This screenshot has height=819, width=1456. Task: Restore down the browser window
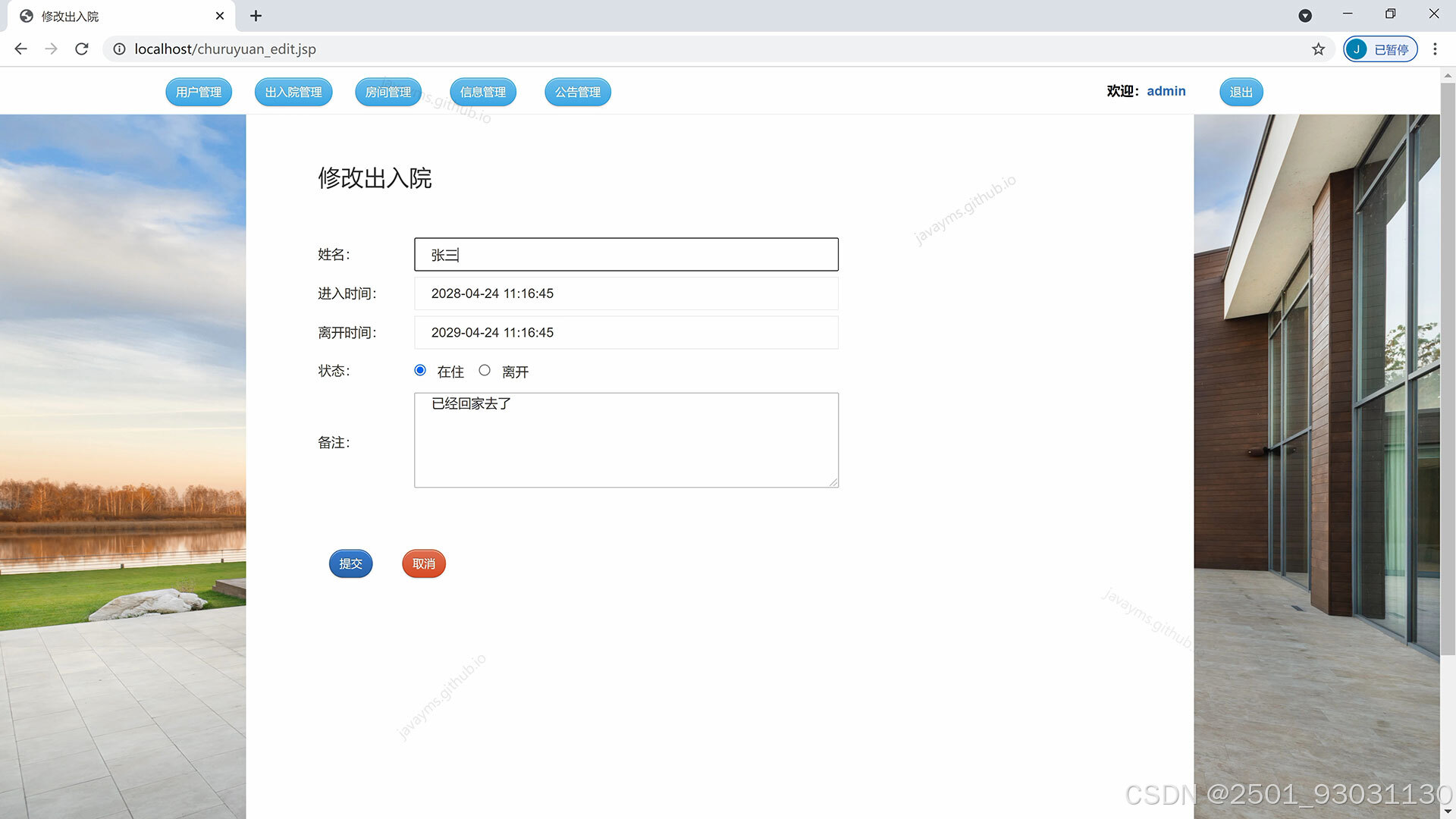1390,14
